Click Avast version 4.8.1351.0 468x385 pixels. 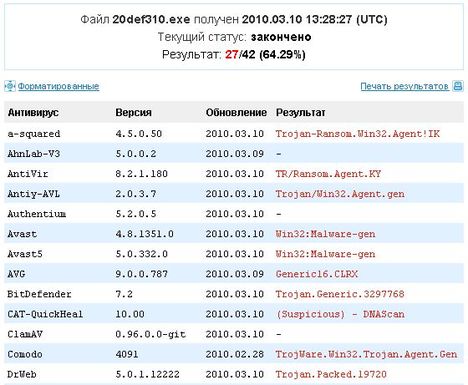(144, 234)
